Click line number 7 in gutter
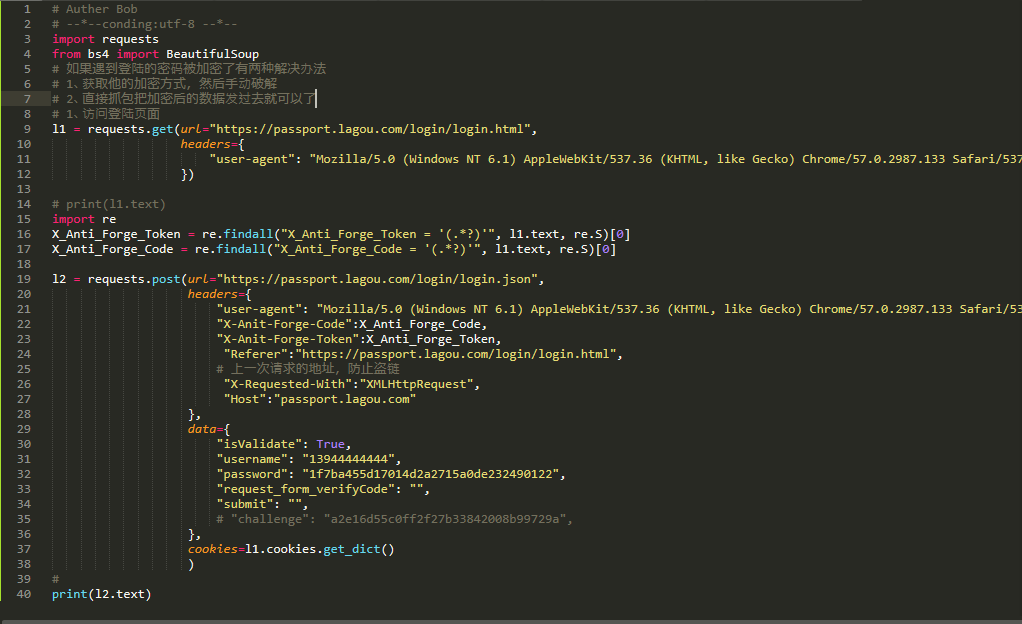The image size is (1022, 624). [27, 99]
